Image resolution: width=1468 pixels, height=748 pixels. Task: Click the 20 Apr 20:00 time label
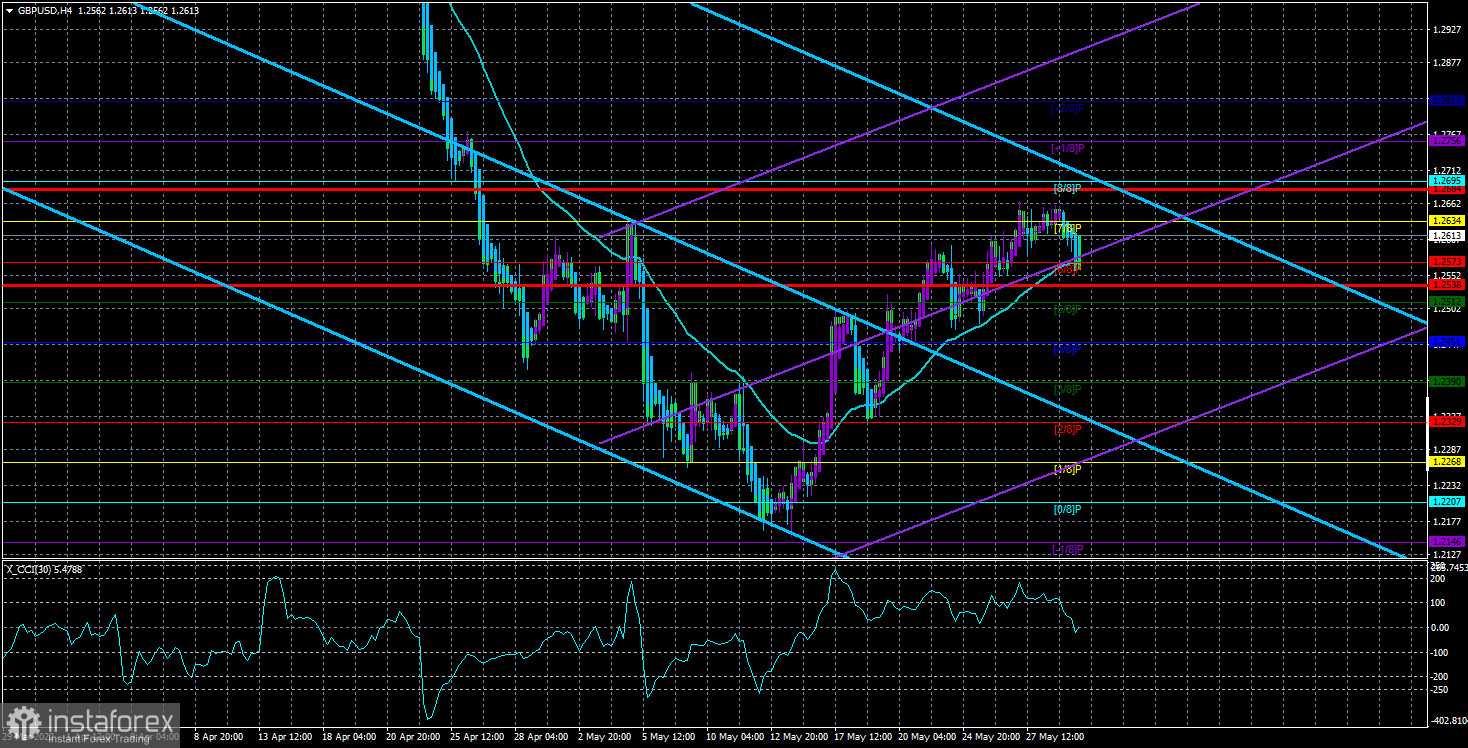point(411,736)
